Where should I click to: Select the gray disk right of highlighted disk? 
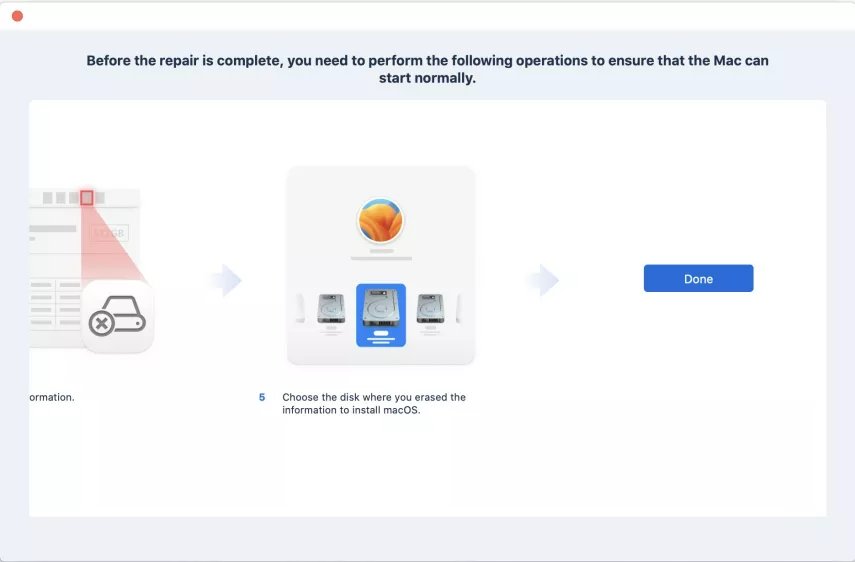coord(430,309)
